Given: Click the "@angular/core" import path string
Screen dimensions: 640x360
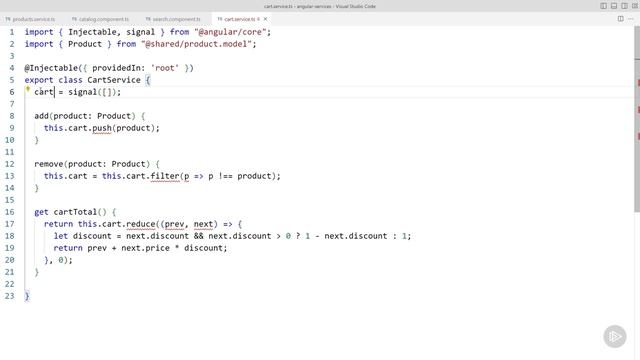Looking at the screenshot, I should (x=231, y=32).
